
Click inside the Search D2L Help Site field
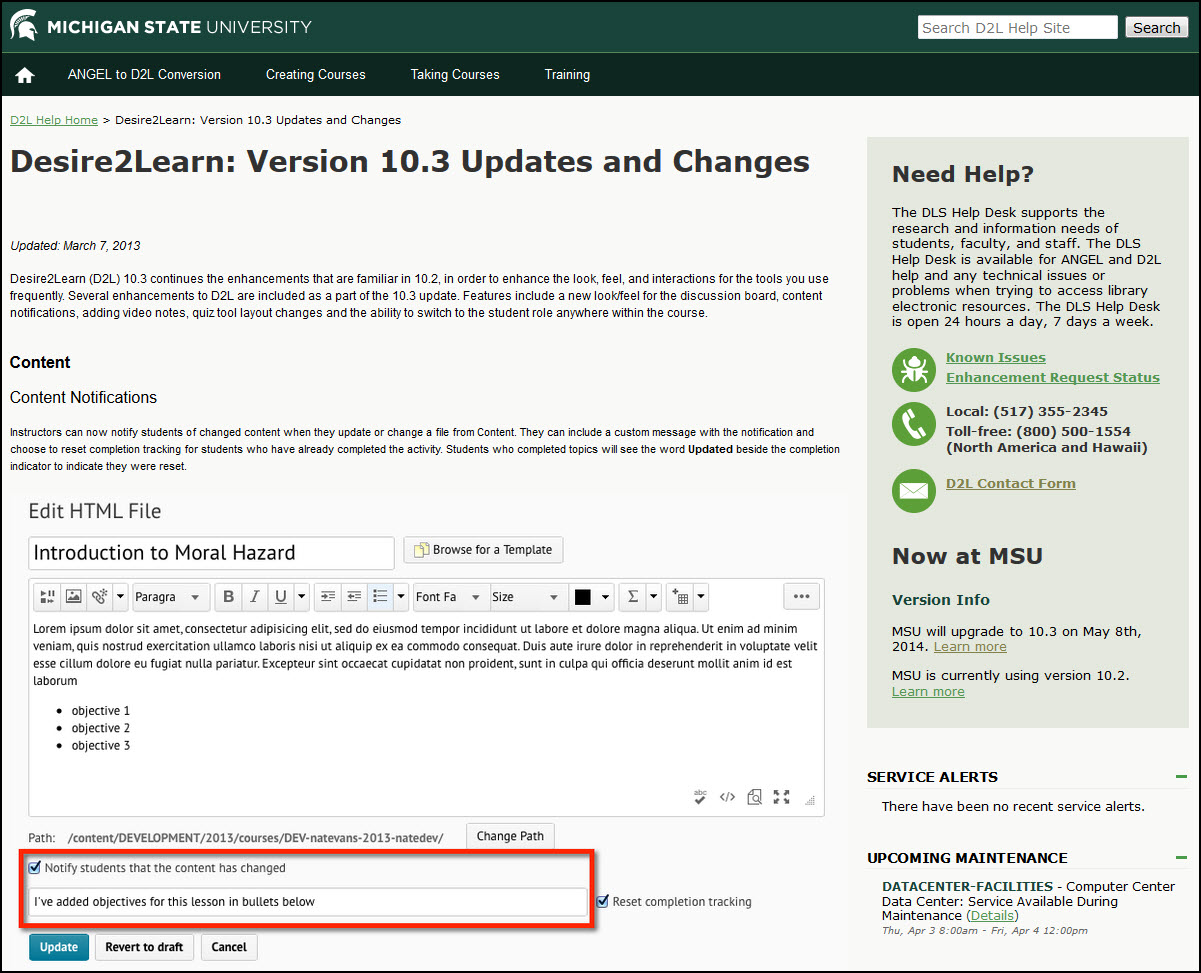[1017, 27]
